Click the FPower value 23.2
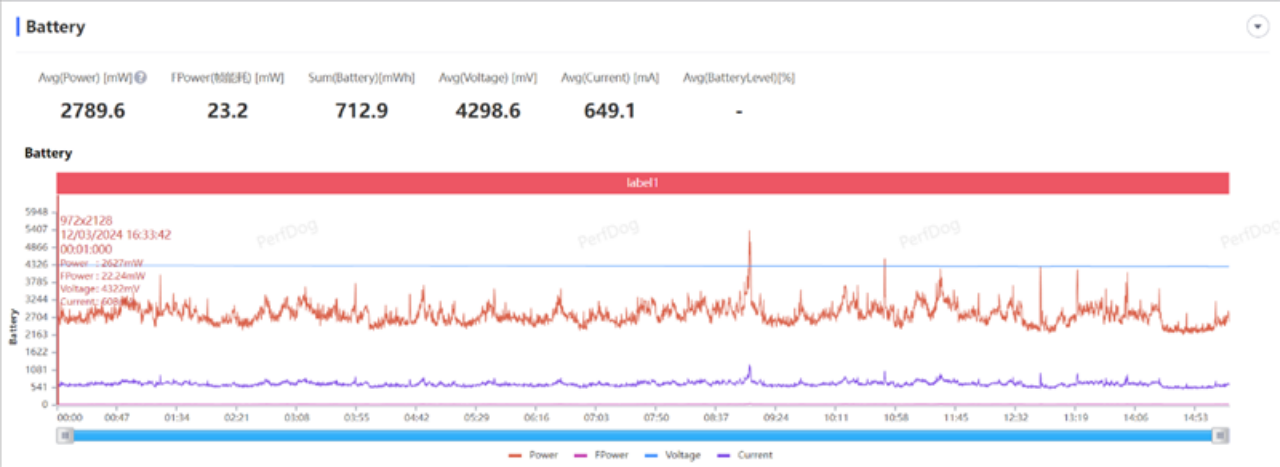1280x467 pixels. [228, 111]
